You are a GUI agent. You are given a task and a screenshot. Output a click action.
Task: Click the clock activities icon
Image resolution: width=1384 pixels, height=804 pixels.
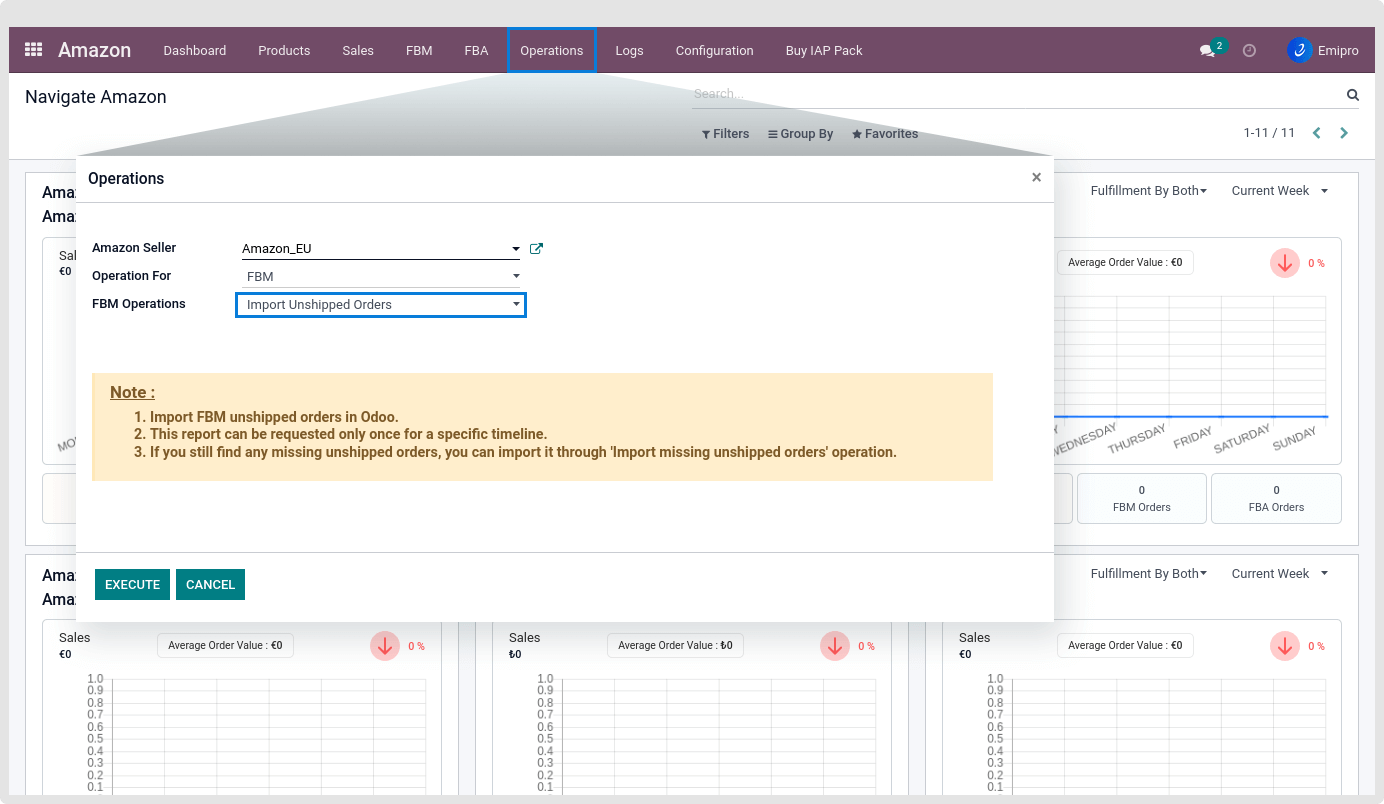tap(1249, 51)
